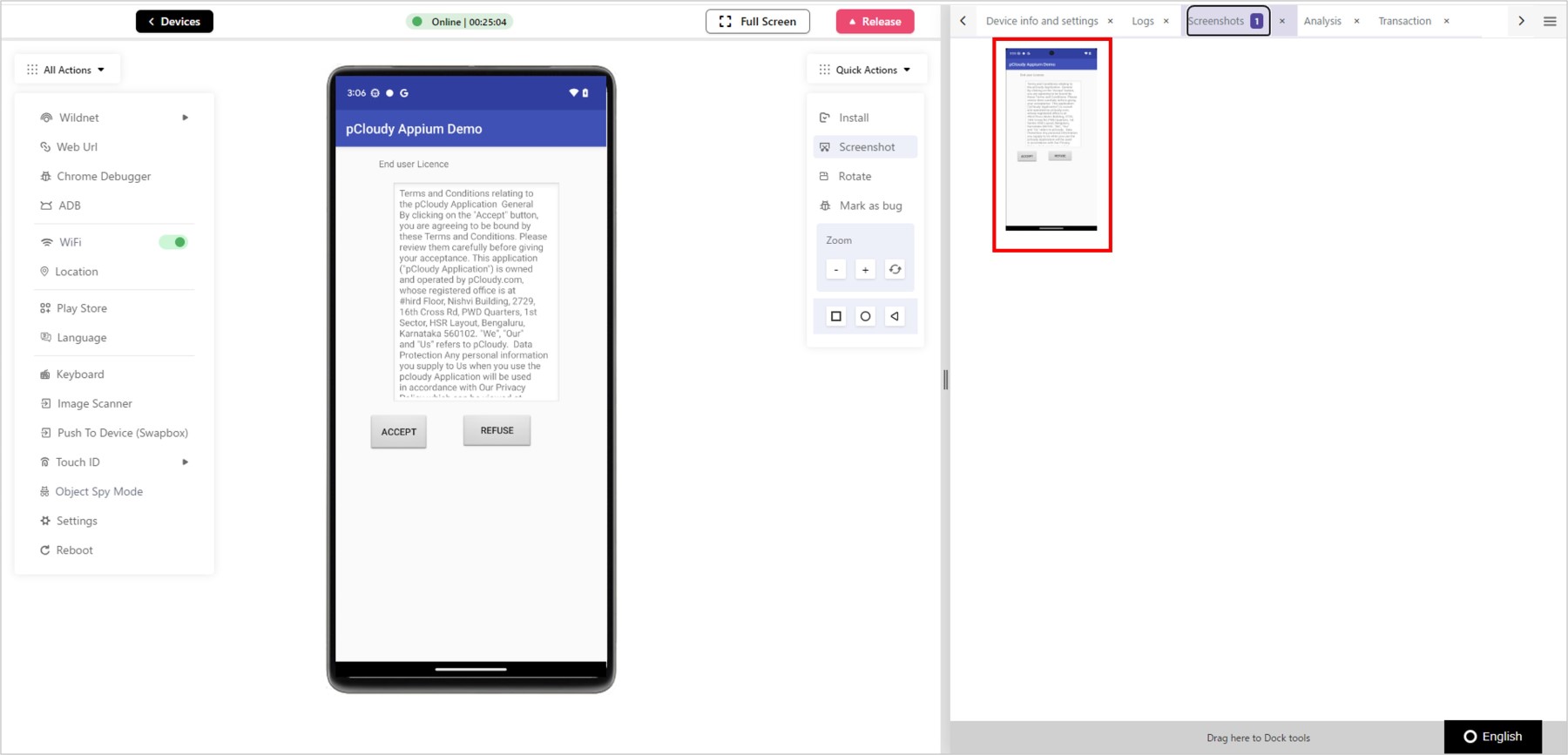Close the Logs tab

pos(1166,21)
